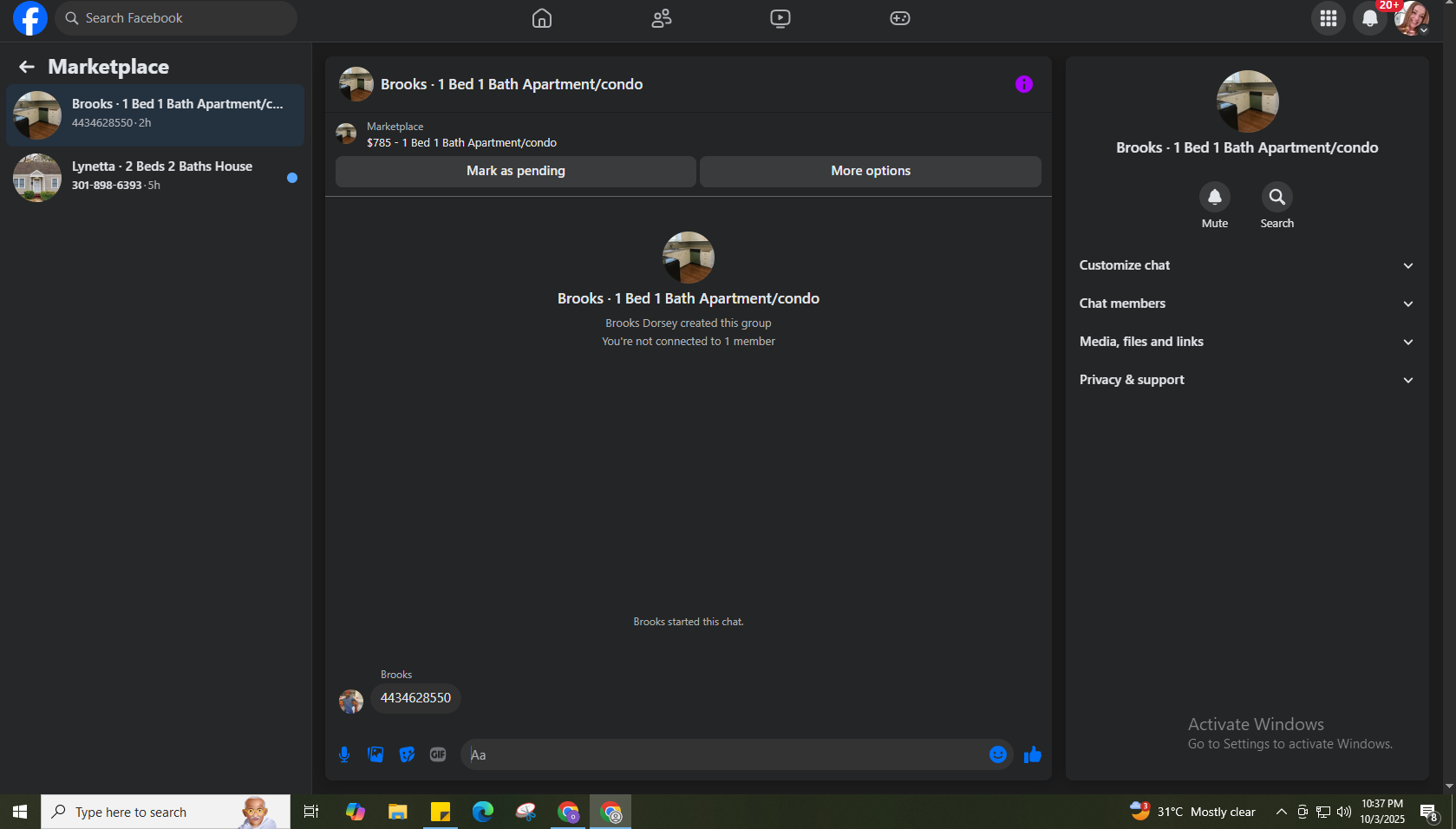The image size is (1456, 829).
Task: Open the second Chrome icon on the taskbar
Action: point(610,812)
